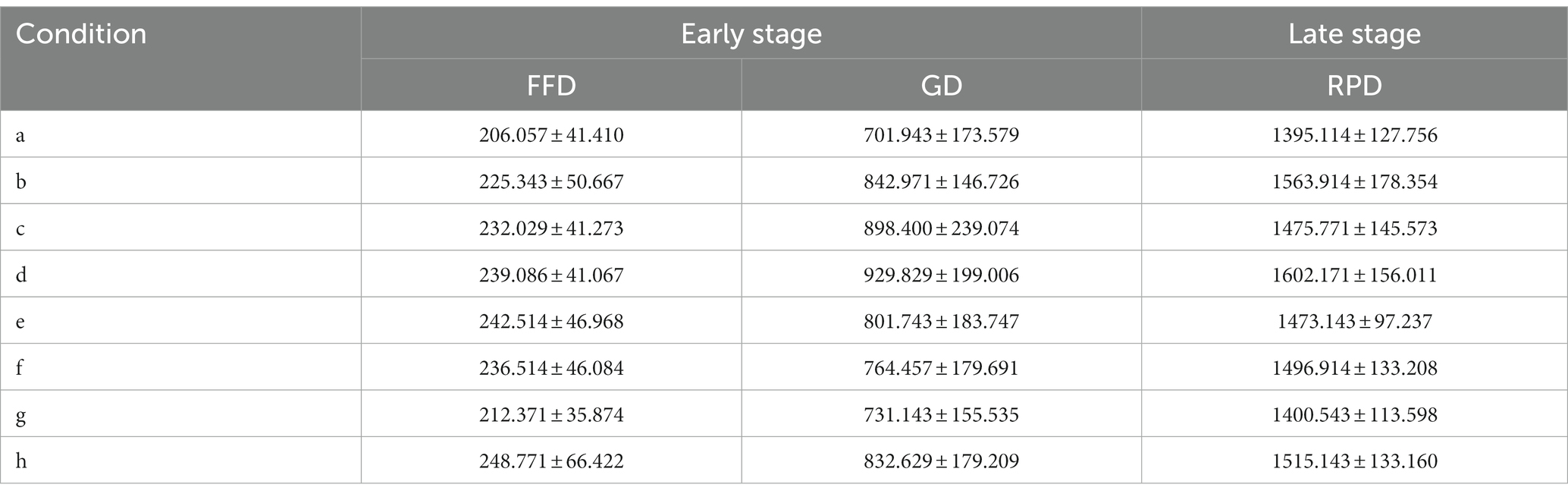Select the Late stage header cell
Image resolution: width=1568 pixels, height=497 pixels.
click(1354, 34)
